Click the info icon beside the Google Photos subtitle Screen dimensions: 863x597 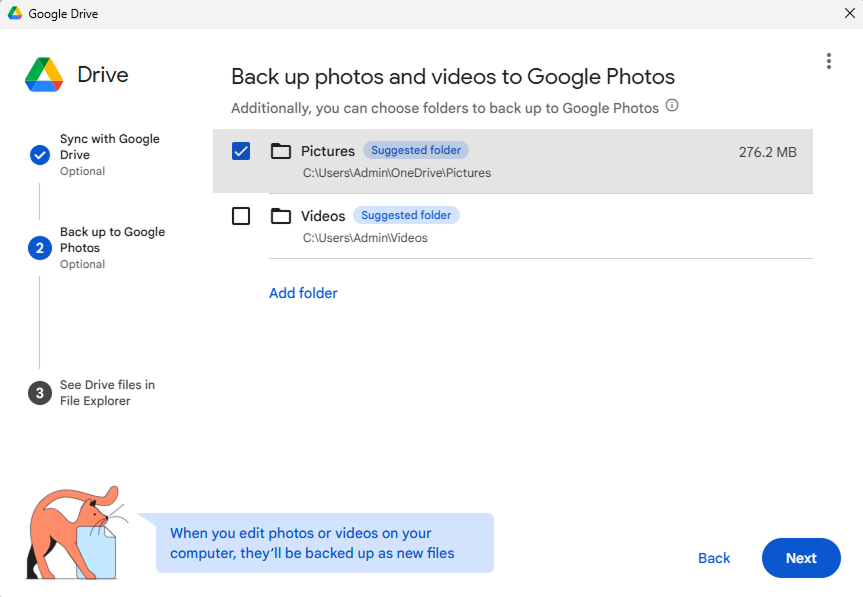(672, 106)
